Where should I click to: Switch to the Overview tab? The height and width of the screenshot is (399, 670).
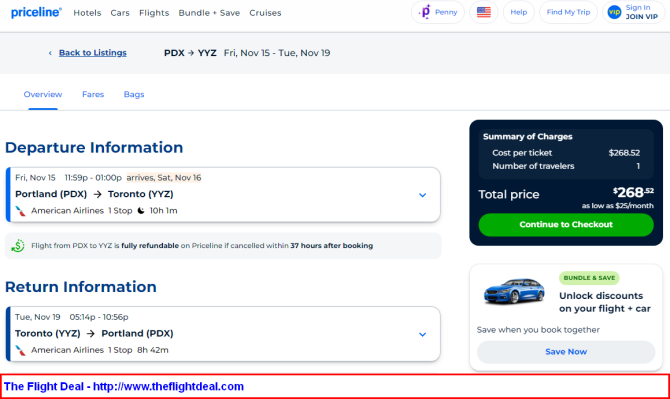click(43, 94)
